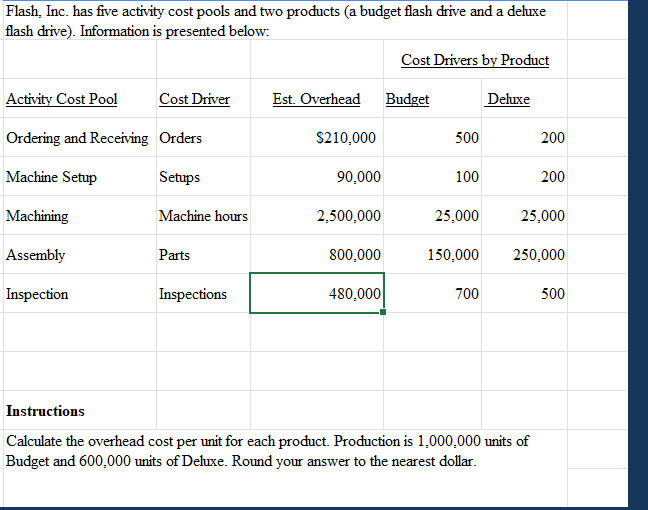Screen dimensions: 648x510
Task: Select Budget machine hours 25,000
Action: pos(432,215)
